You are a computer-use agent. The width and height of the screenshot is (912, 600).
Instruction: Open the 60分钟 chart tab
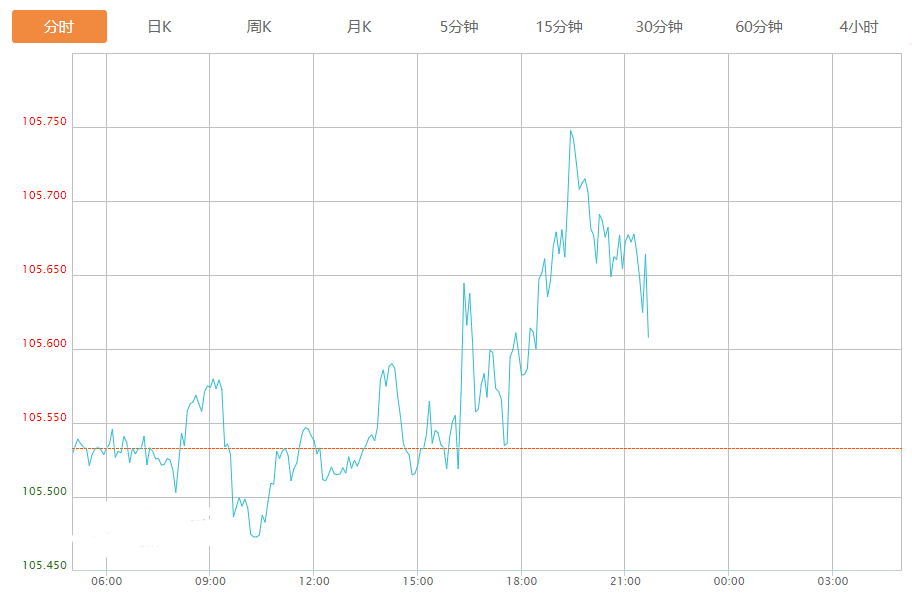pyautogui.click(x=759, y=27)
